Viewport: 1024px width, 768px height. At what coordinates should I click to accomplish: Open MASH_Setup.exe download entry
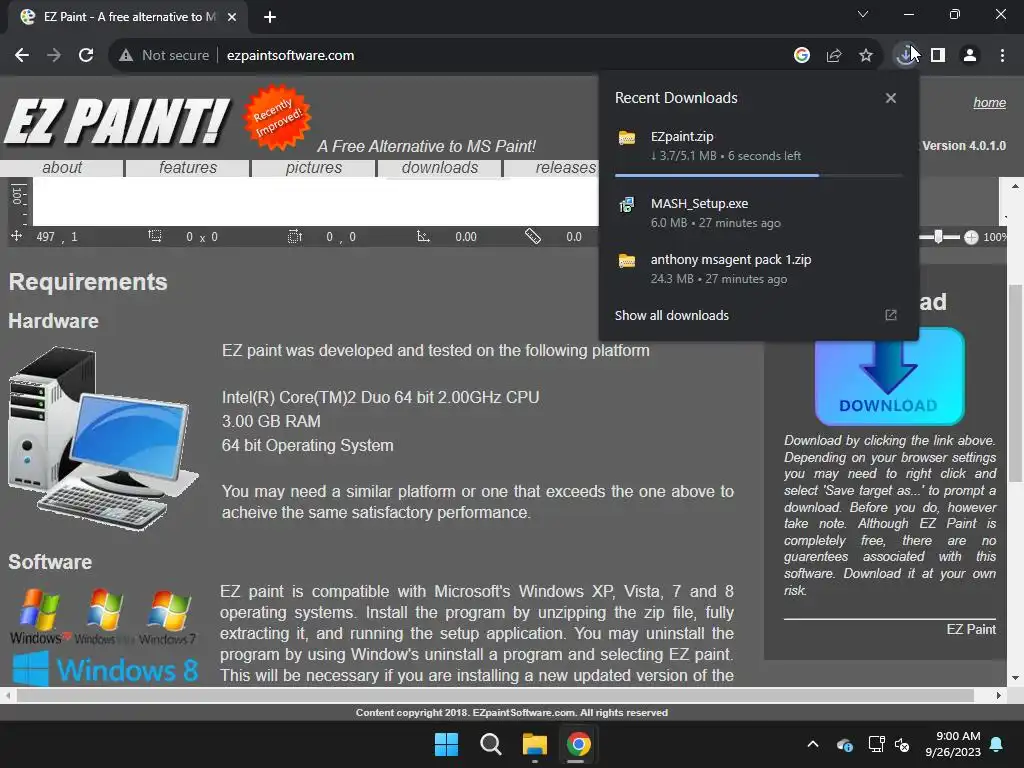click(758, 213)
